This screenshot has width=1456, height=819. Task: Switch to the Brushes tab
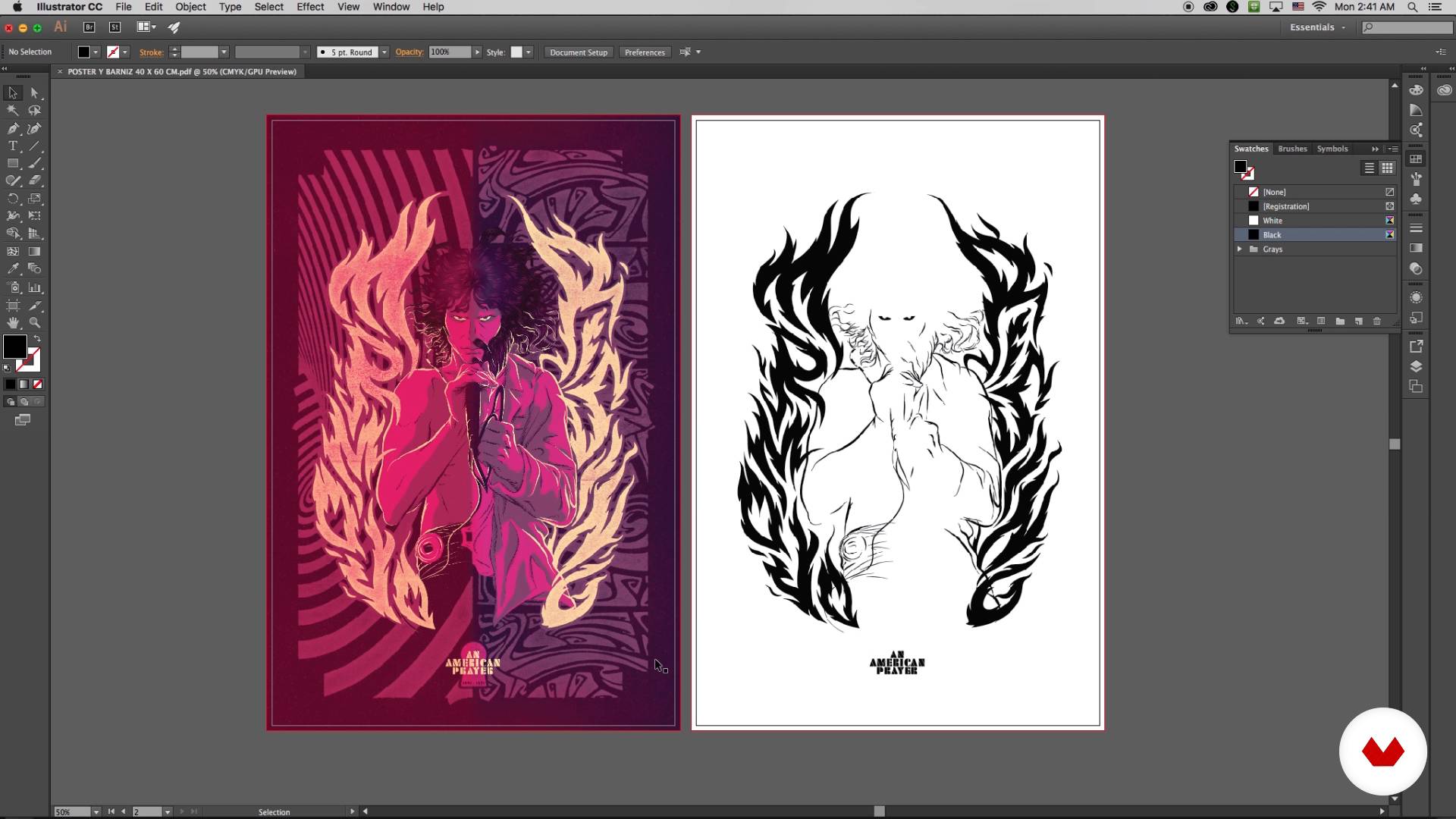[x=1292, y=149]
